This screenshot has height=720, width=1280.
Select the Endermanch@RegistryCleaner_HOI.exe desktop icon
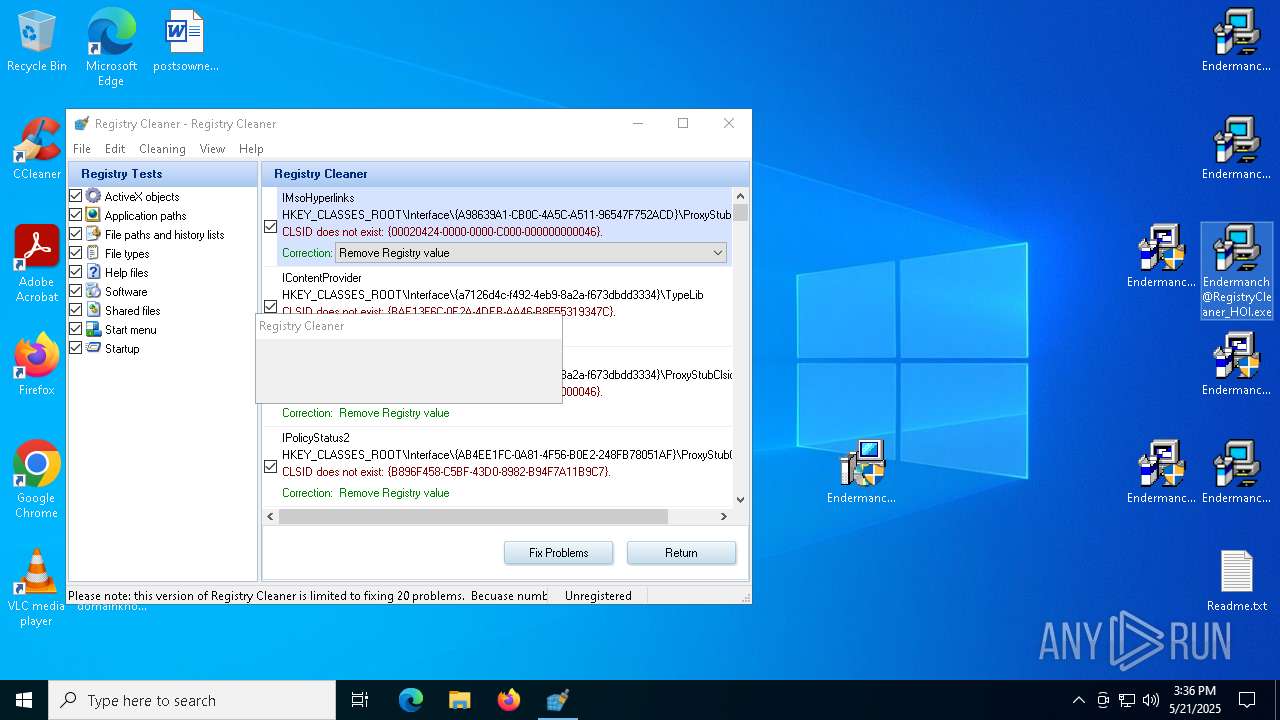tap(1236, 272)
